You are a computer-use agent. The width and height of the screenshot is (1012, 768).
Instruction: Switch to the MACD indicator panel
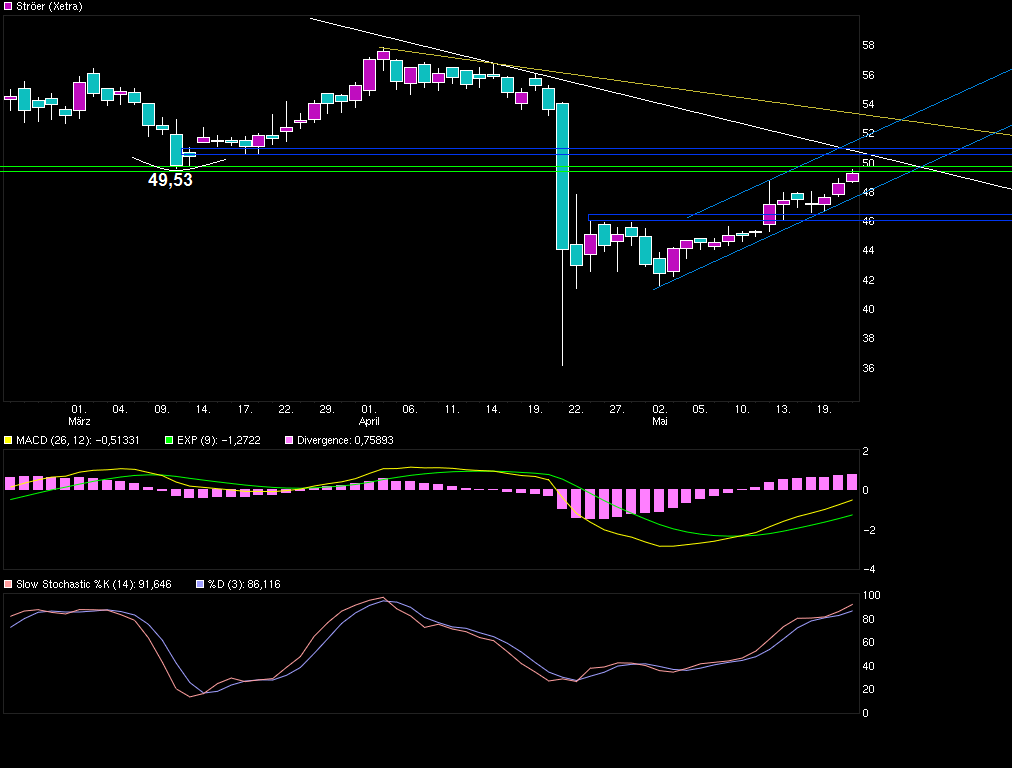click(430, 500)
